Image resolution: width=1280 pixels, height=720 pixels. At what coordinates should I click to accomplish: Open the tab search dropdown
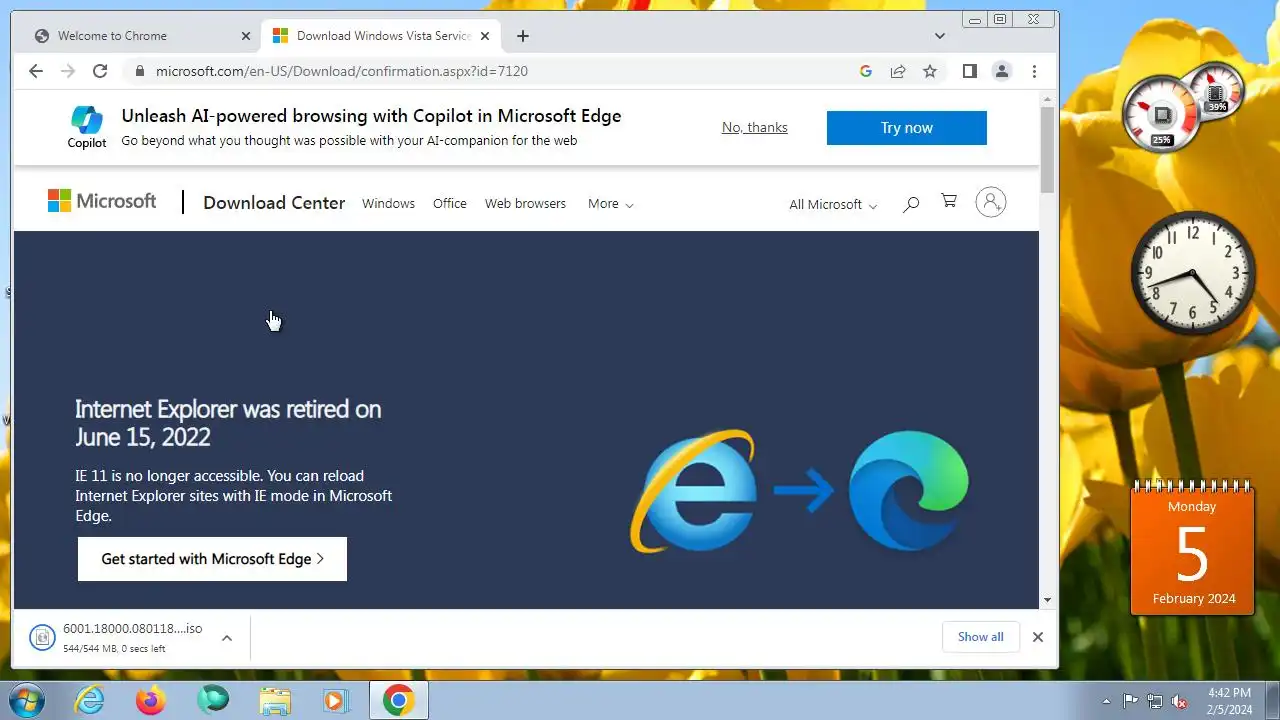click(x=939, y=36)
